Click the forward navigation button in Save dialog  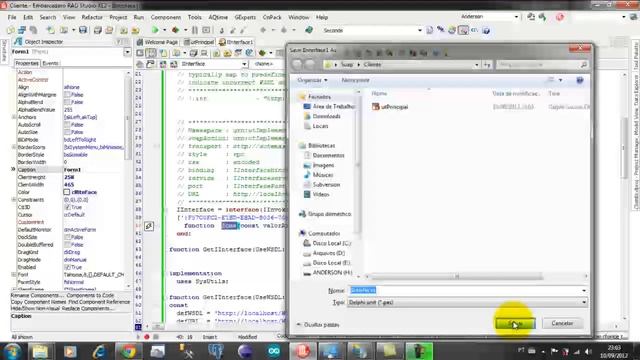point(310,64)
